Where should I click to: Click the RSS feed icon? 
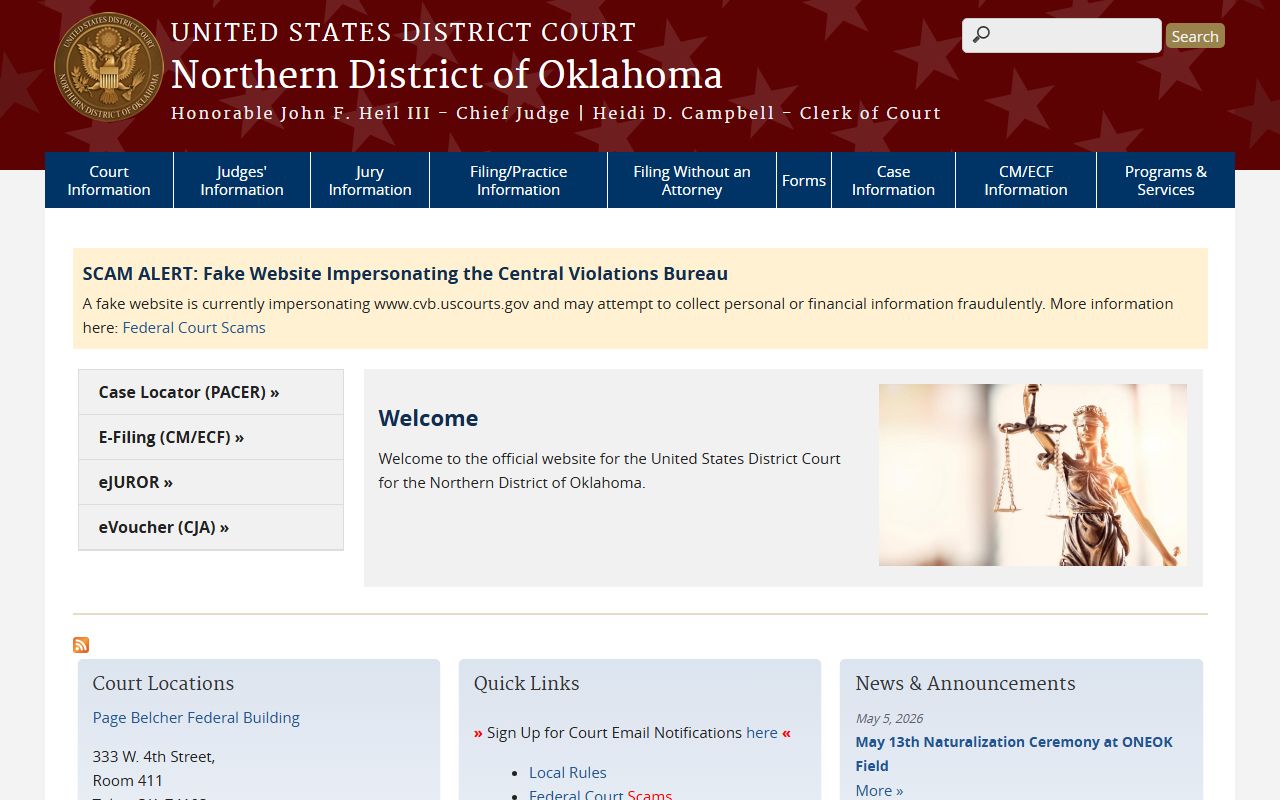81,645
